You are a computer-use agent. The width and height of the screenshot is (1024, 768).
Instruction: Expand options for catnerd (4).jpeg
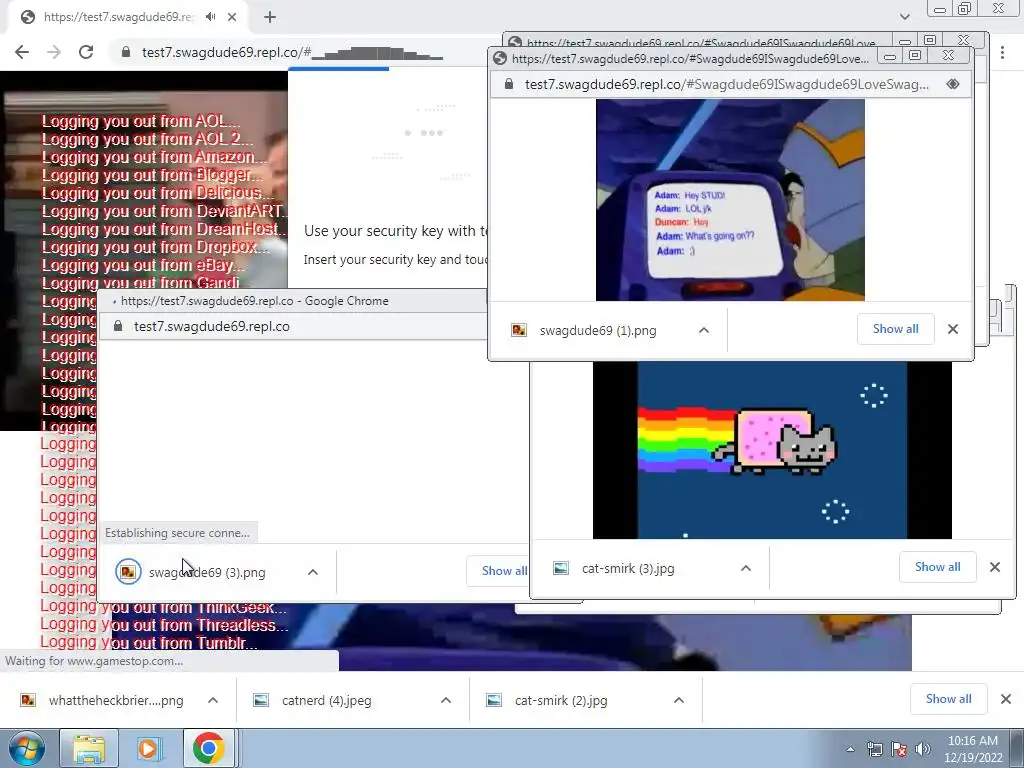point(446,700)
